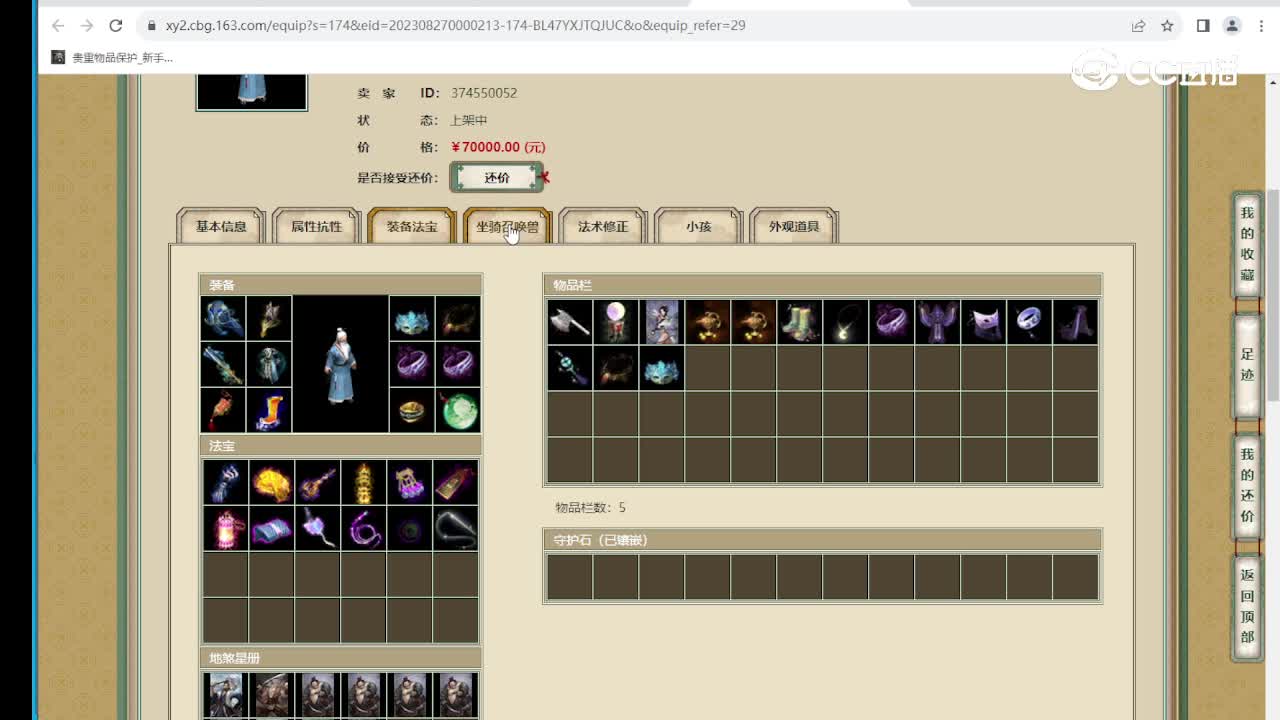1280x720 pixels.
Task: Select the female character card in 物品栏
Action: tap(662, 322)
